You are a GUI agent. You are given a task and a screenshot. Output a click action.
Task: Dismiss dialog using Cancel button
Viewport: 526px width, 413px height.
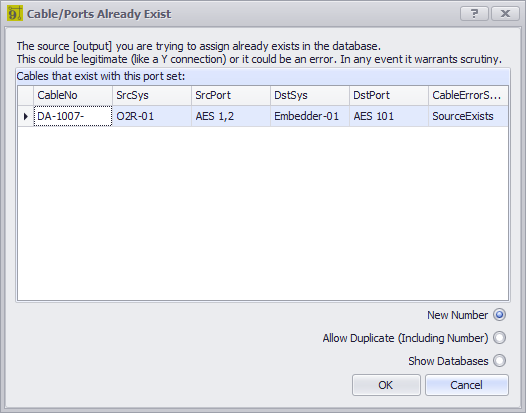pyautogui.click(x=467, y=385)
